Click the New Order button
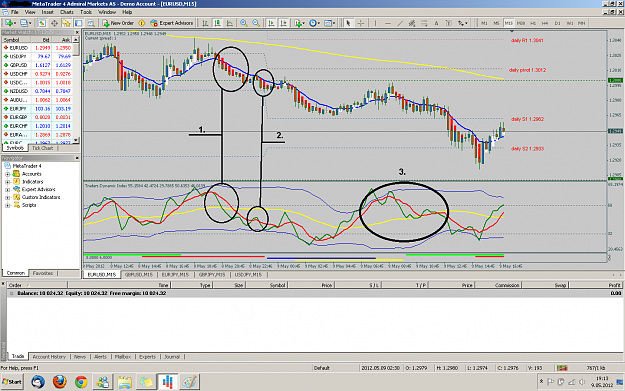This screenshot has width=625, height=391. (118, 23)
